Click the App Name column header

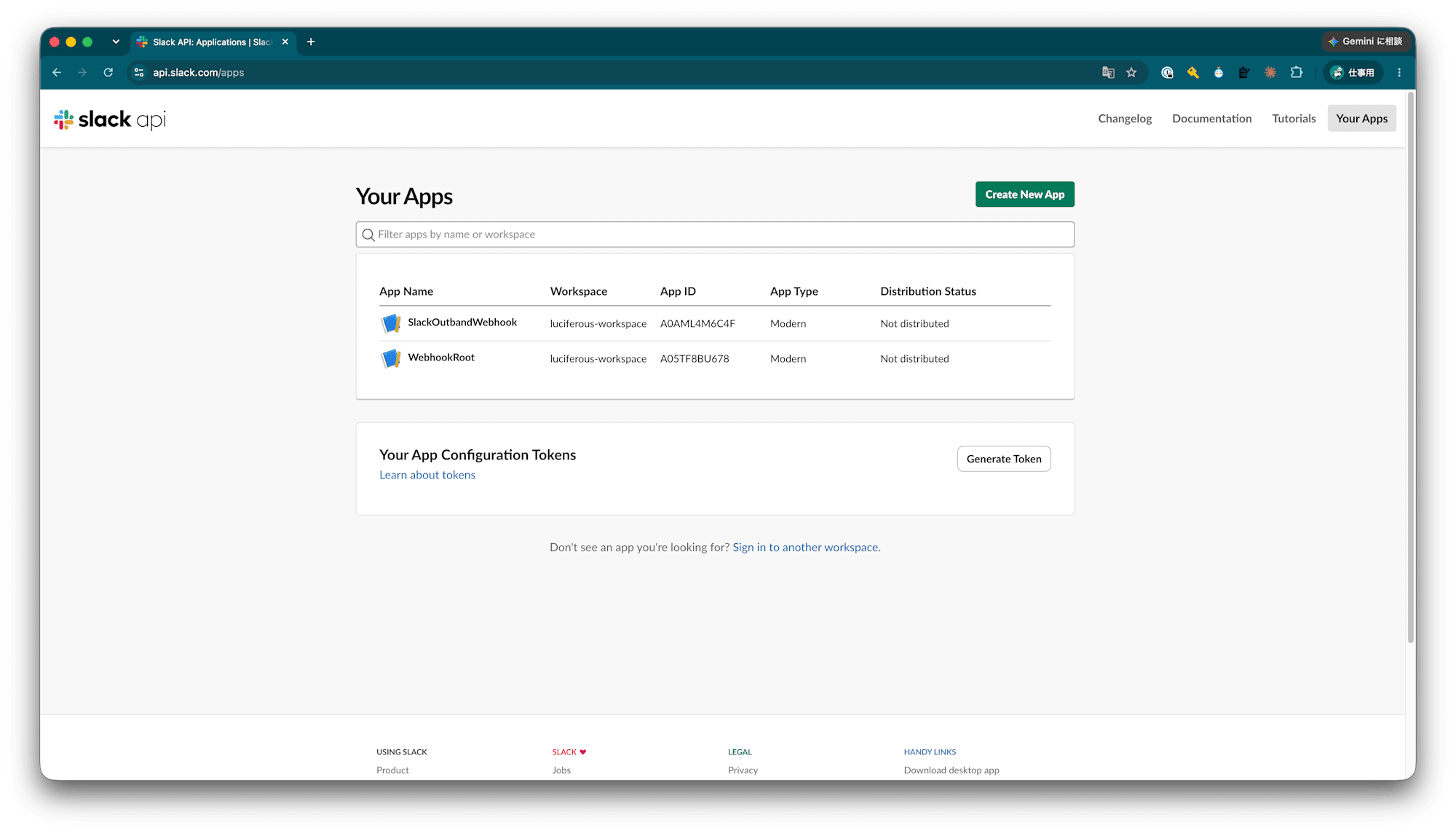pos(406,291)
